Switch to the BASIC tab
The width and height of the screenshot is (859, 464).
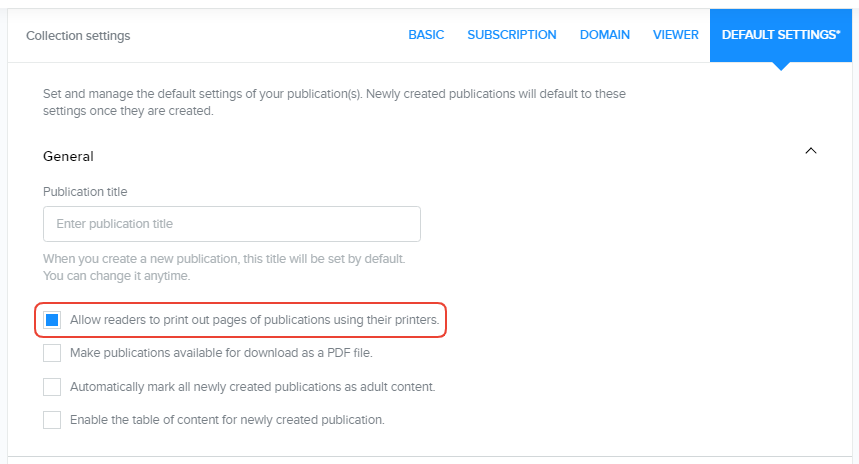[426, 35]
